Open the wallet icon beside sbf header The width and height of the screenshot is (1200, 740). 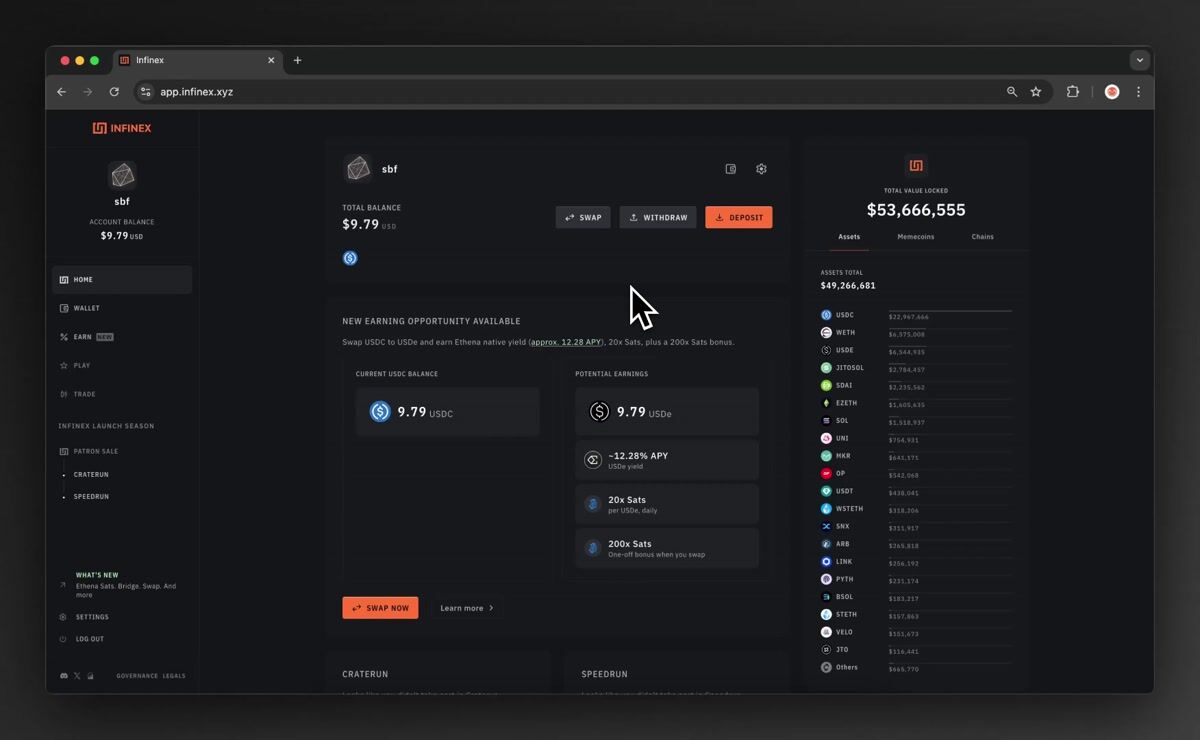tap(731, 169)
